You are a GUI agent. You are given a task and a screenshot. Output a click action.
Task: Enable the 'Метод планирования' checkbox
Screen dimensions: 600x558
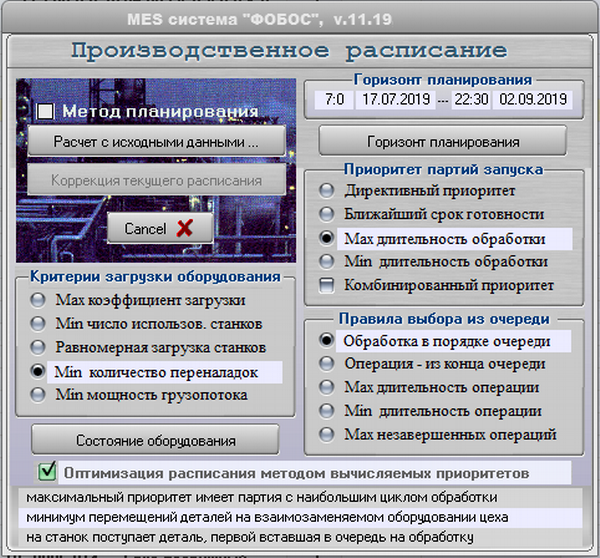click(x=45, y=112)
